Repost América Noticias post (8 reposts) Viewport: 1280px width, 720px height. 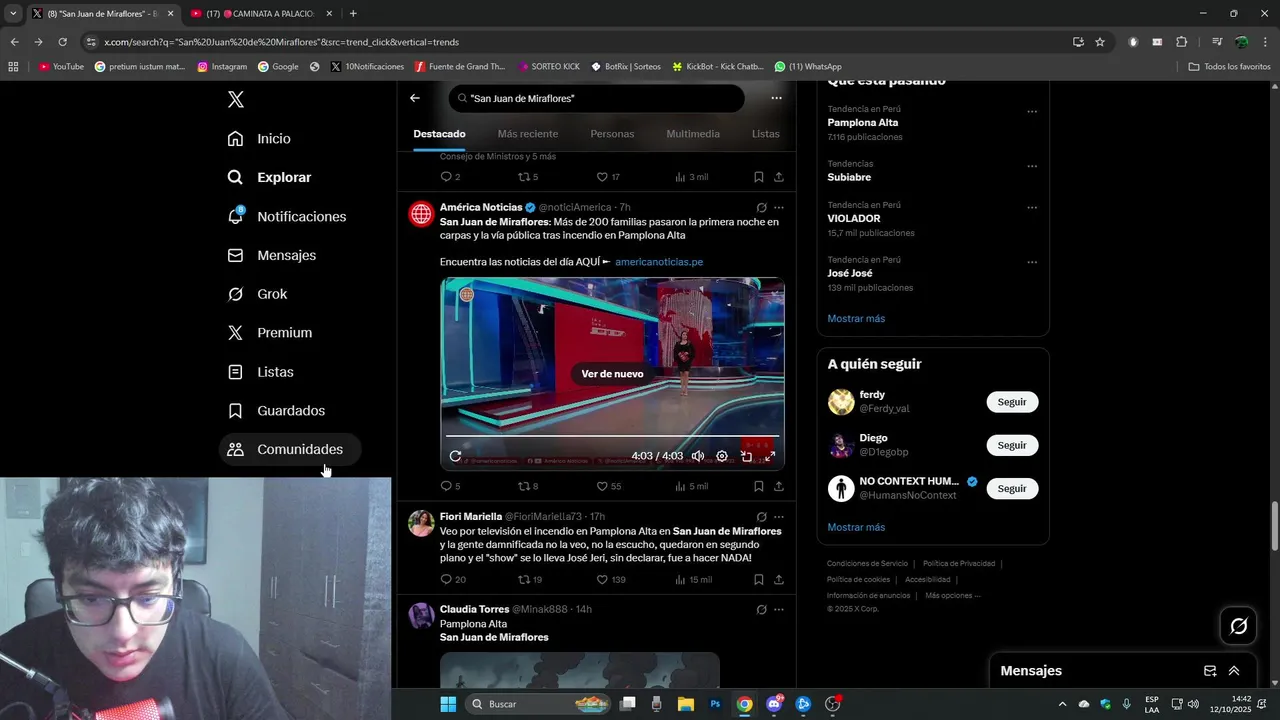[528, 486]
